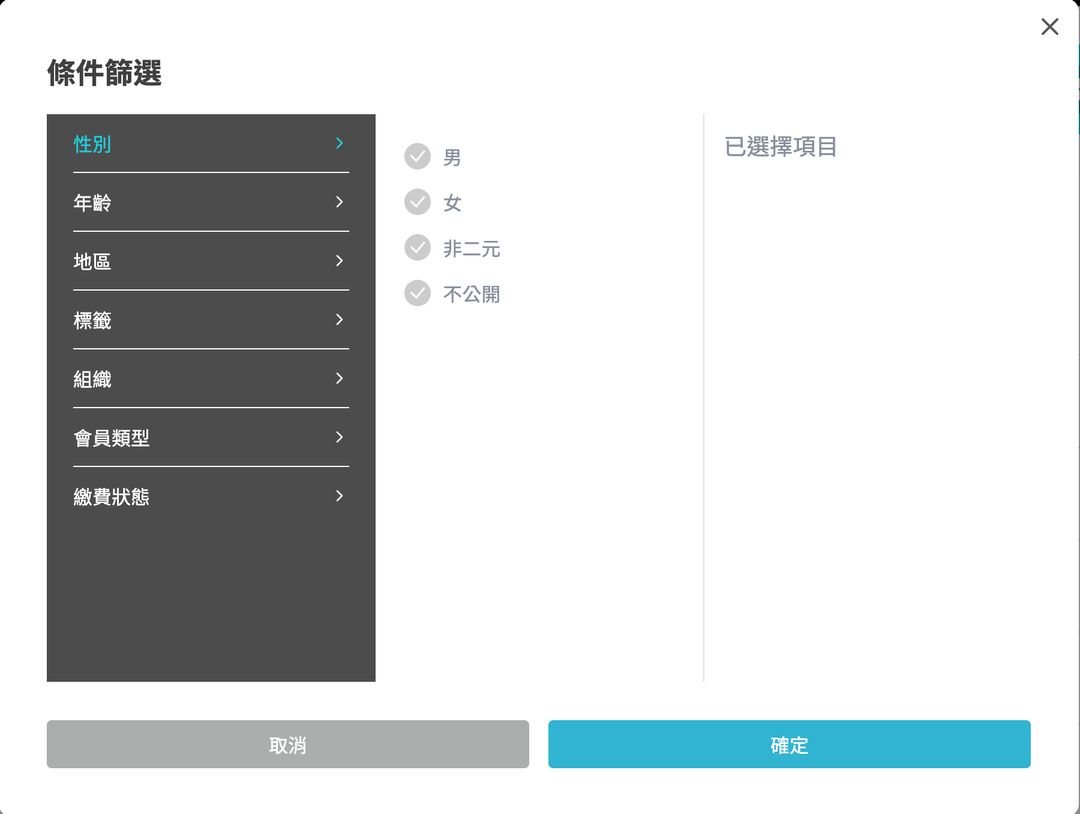Click the 取消 cancel button
The image size is (1080, 814).
pos(287,744)
